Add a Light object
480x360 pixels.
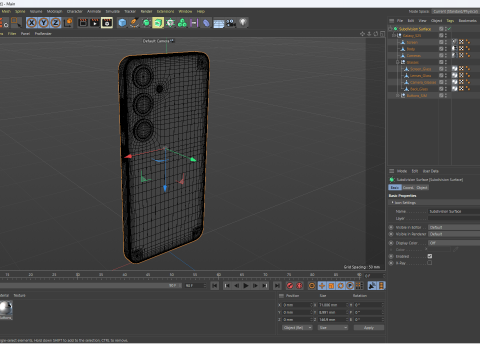(243, 23)
